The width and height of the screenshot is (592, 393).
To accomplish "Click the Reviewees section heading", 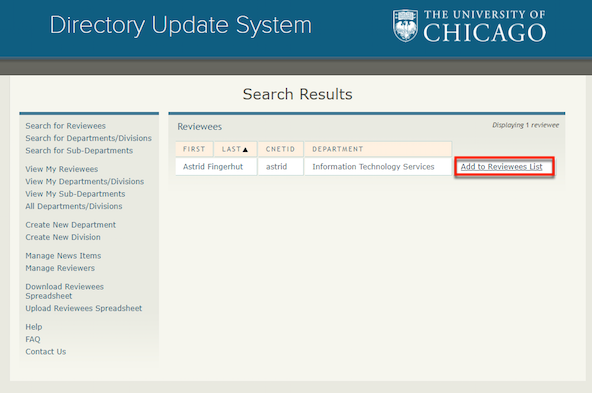I will click(199, 126).
